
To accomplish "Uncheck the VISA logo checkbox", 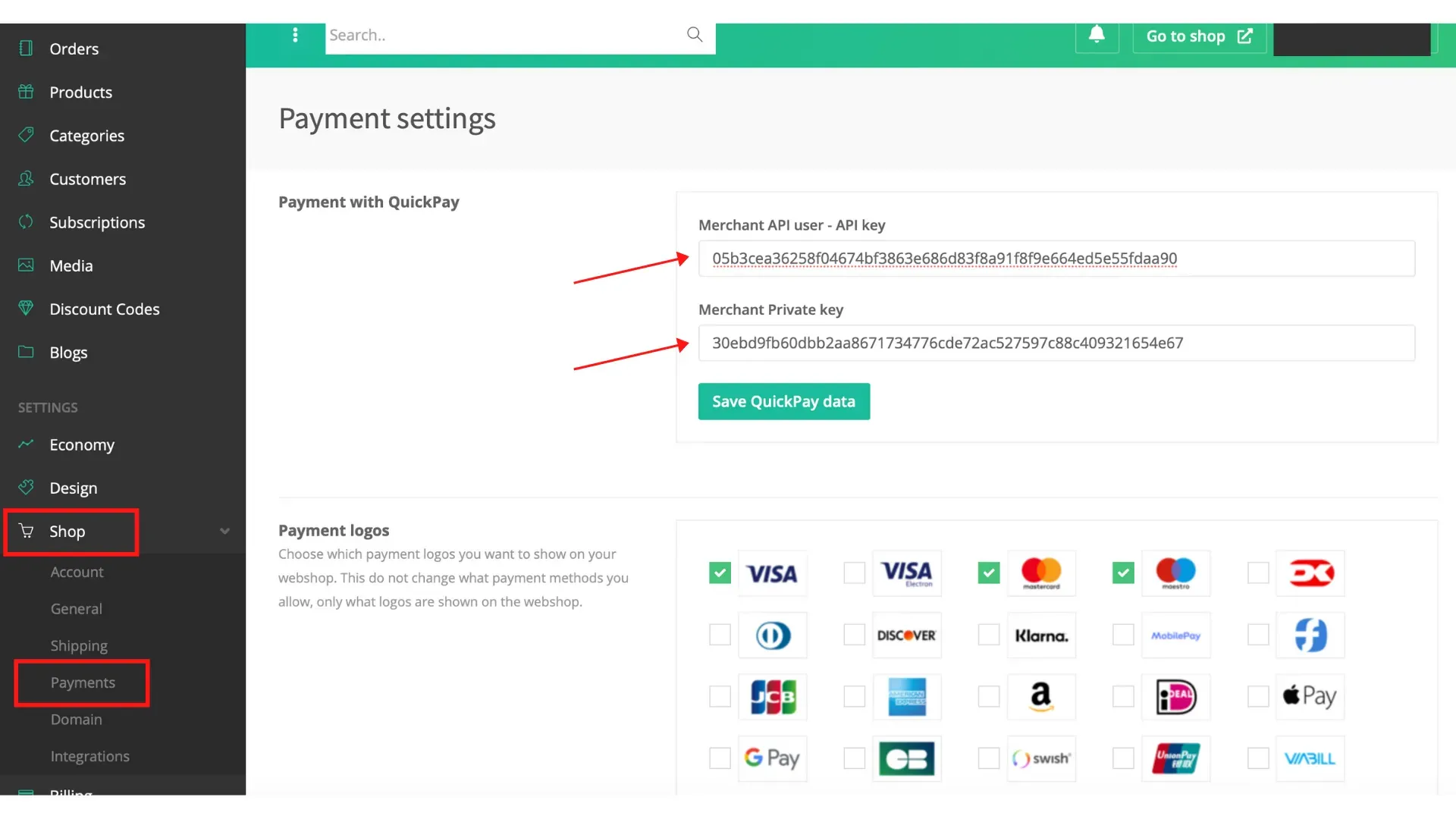I will point(720,573).
